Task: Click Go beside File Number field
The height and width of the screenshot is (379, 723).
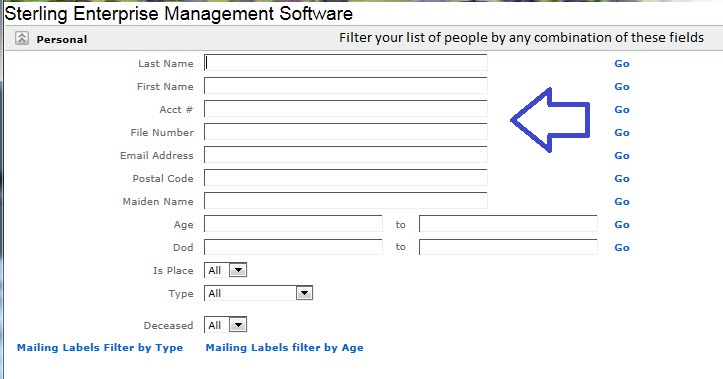Action: tap(622, 133)
